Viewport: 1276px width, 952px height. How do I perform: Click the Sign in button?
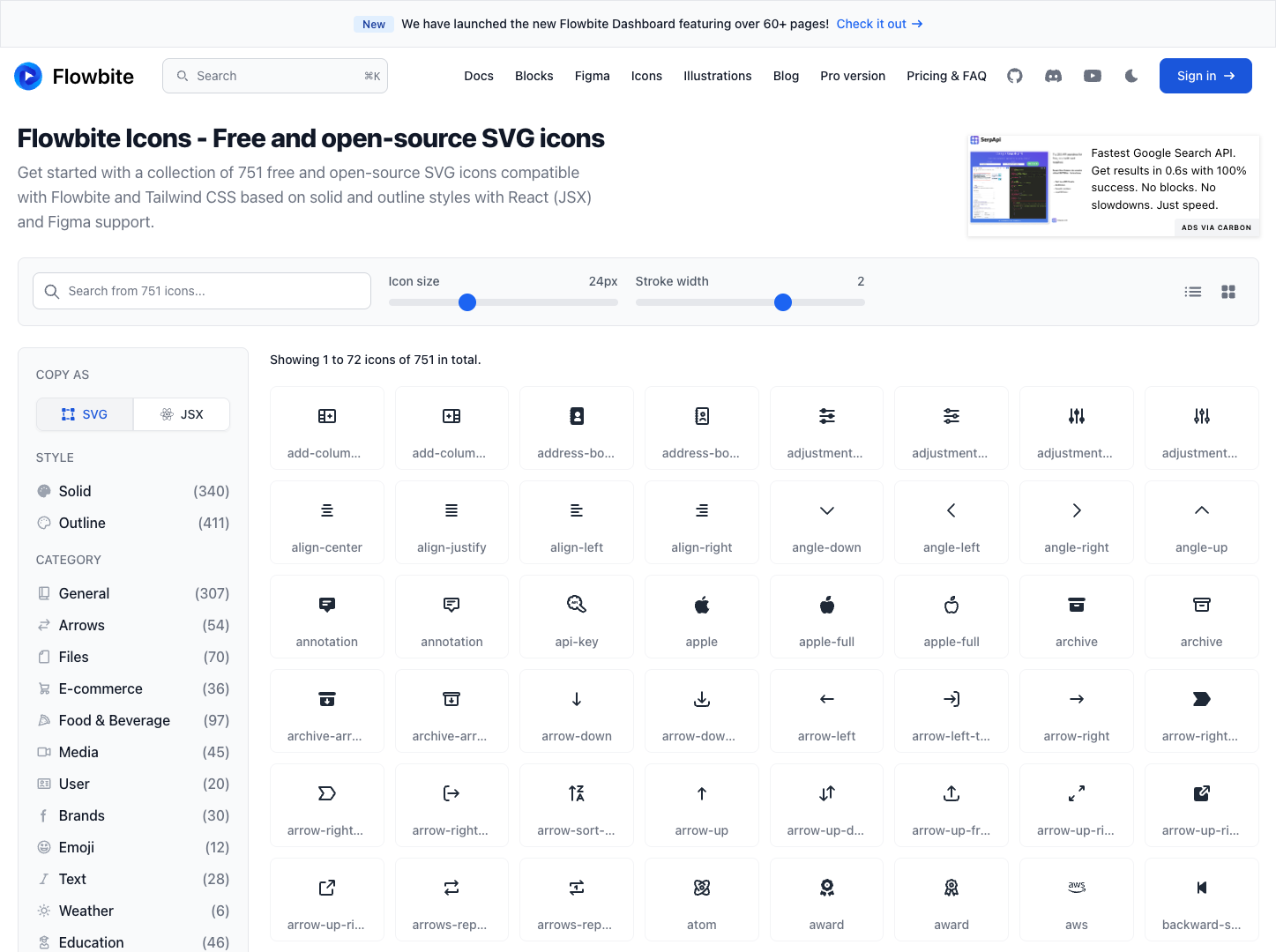(1205, 76)
